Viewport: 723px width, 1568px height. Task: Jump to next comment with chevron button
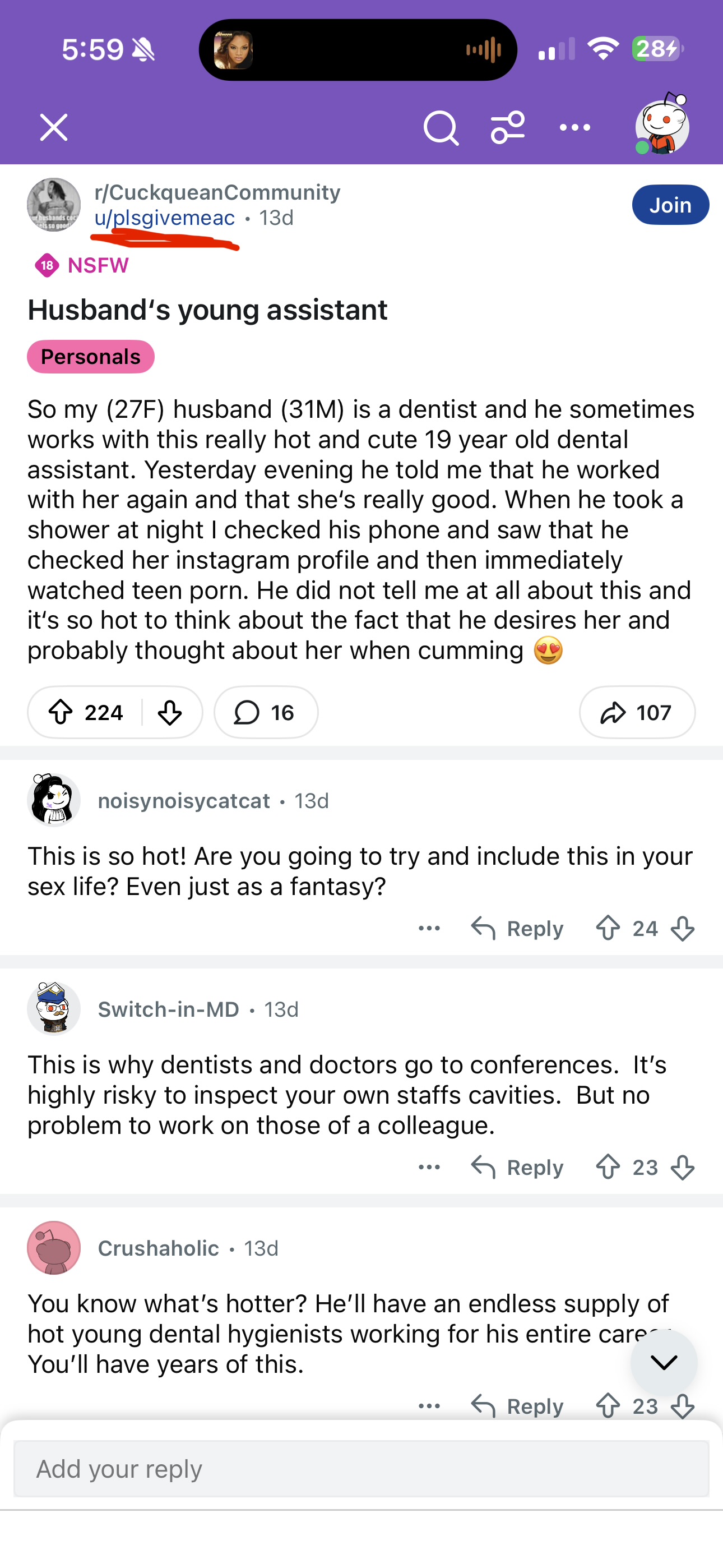pyautogui.click(x=664, y=1362)
